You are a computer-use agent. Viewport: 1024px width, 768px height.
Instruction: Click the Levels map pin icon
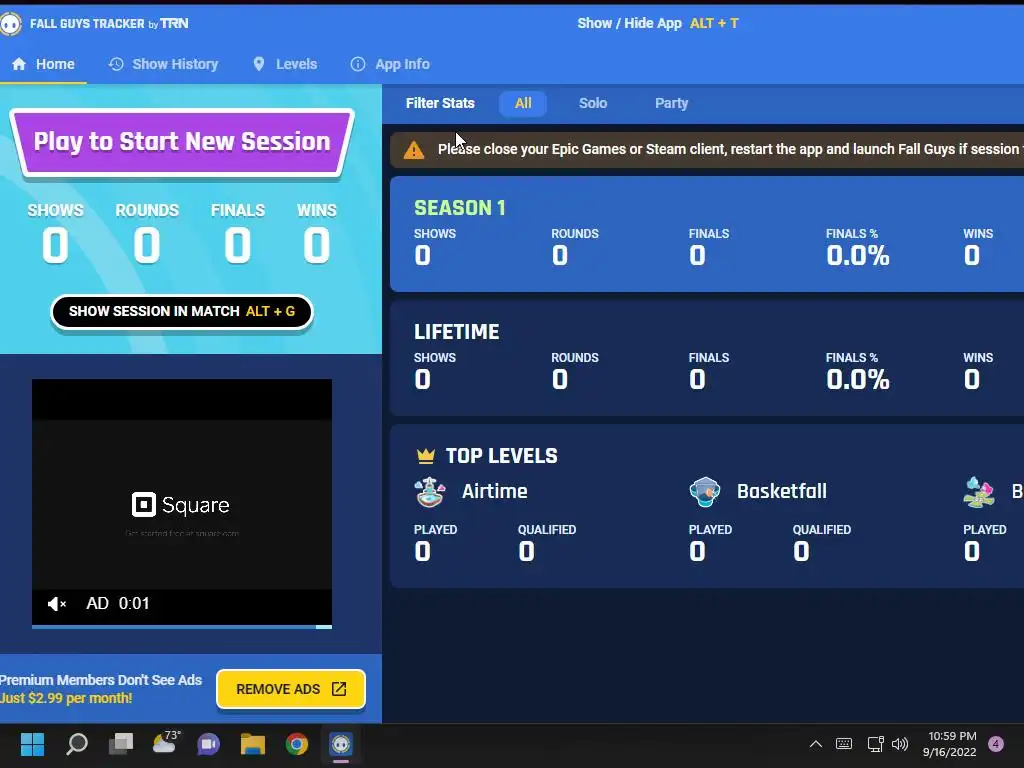[x=259, y=64]
